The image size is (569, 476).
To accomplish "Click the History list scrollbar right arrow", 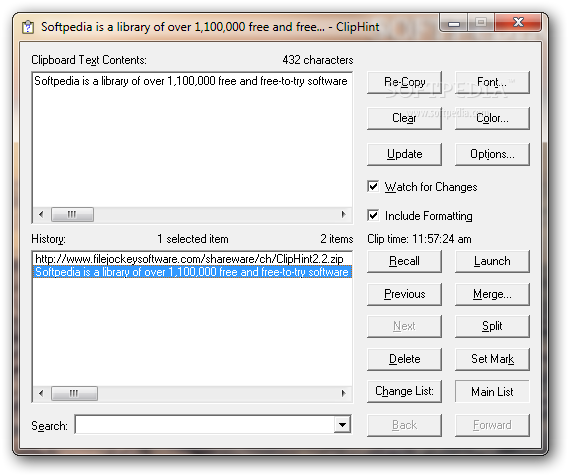I will pyautogui.click(x=344, y=393).
